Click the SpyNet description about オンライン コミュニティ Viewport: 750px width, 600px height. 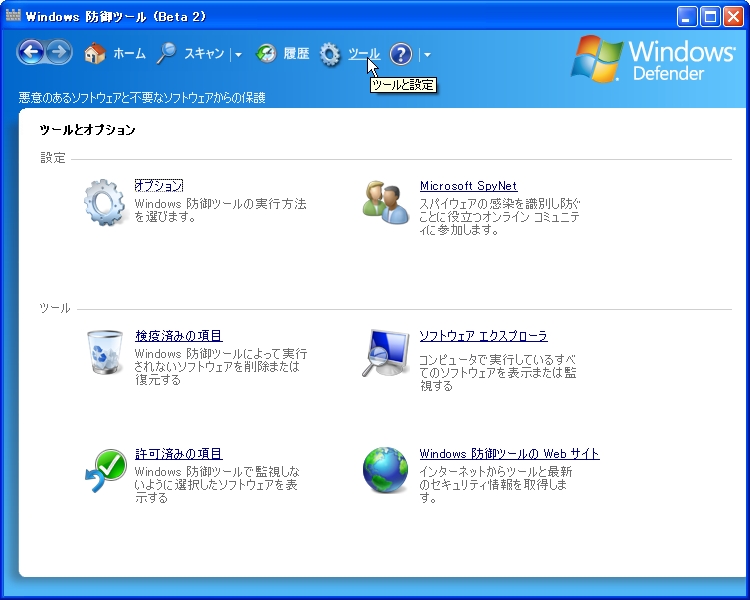click(499, 216)
